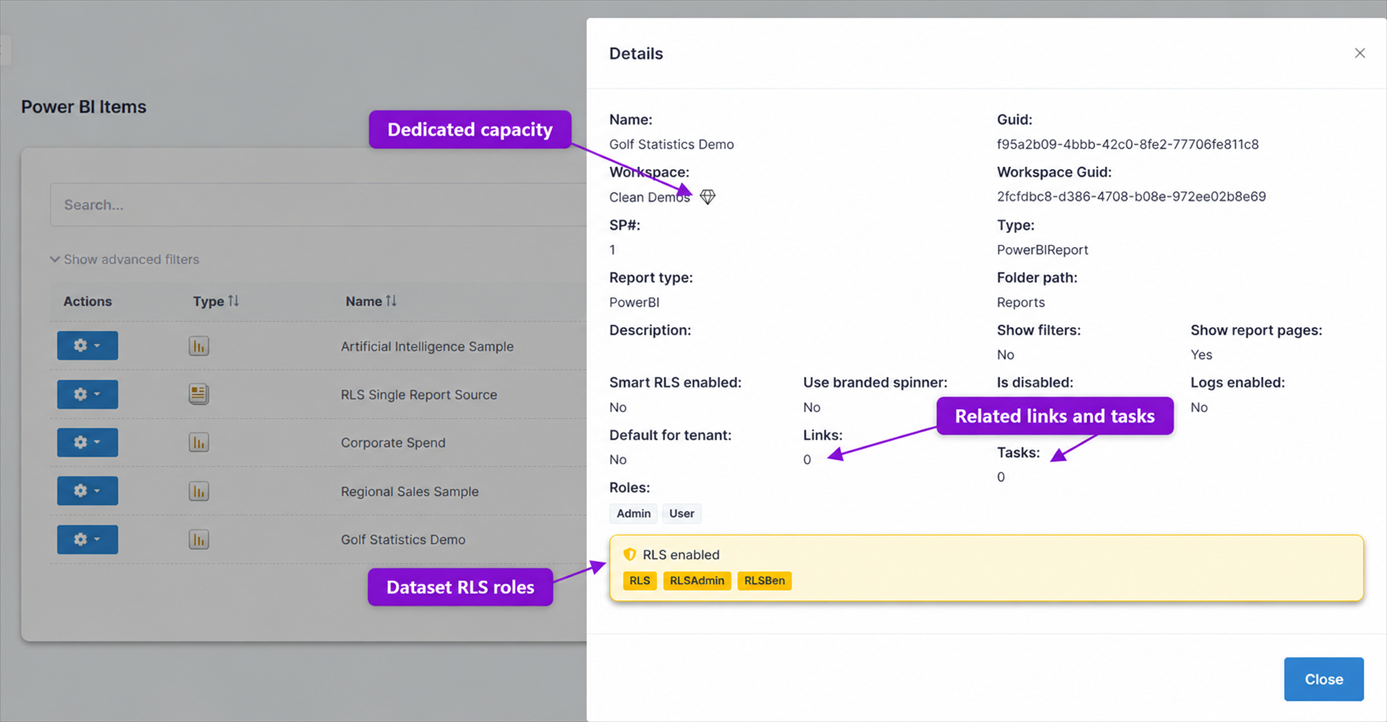The width and height of the screenshot is (1387, 722).
Task: Click the blue Close button
Action: coord(1324,679)
